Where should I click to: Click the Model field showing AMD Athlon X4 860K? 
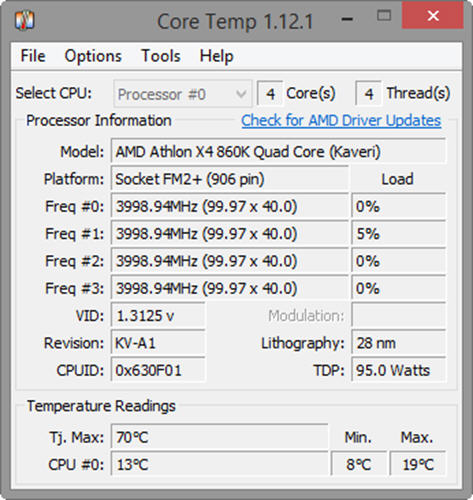pos(278,152)
